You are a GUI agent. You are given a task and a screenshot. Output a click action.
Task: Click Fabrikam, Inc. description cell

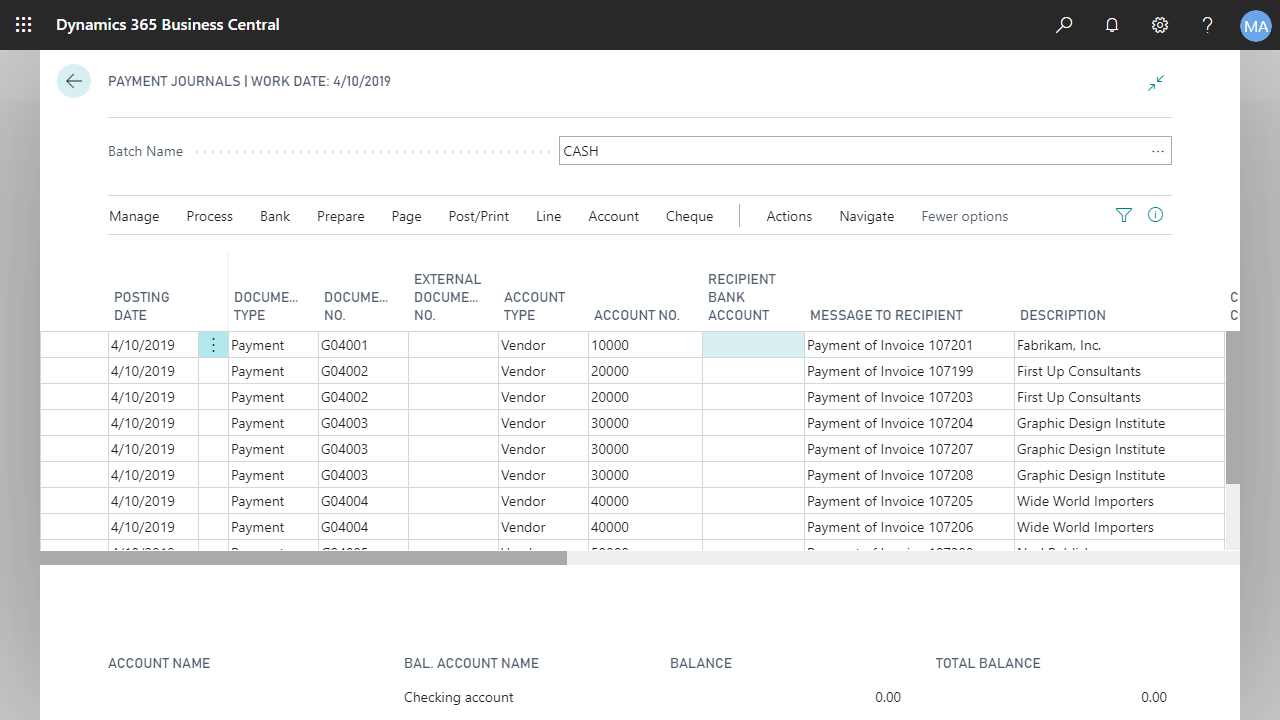pos(1119,345)
